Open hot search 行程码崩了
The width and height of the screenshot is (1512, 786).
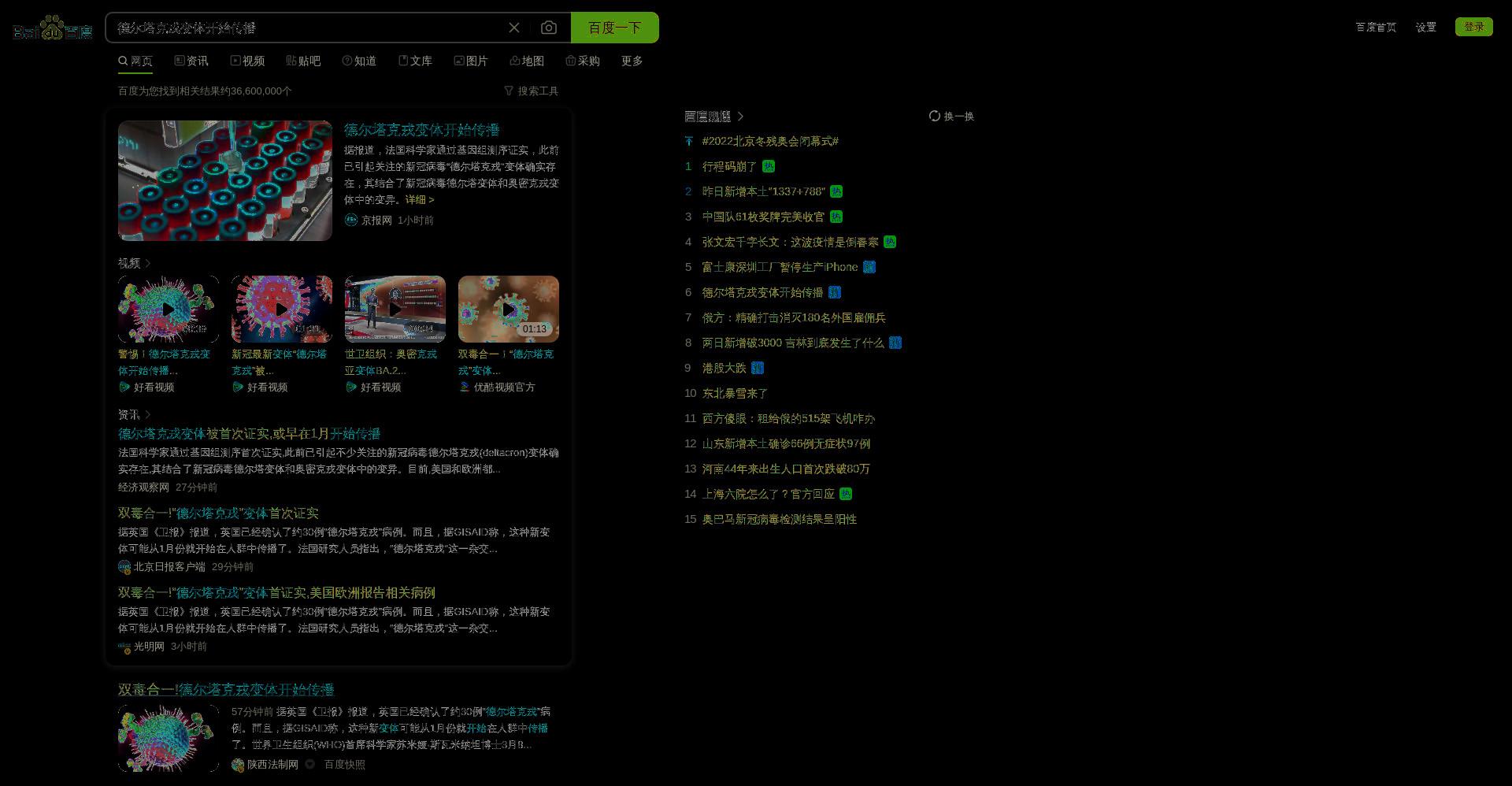[x=729, y=166]
